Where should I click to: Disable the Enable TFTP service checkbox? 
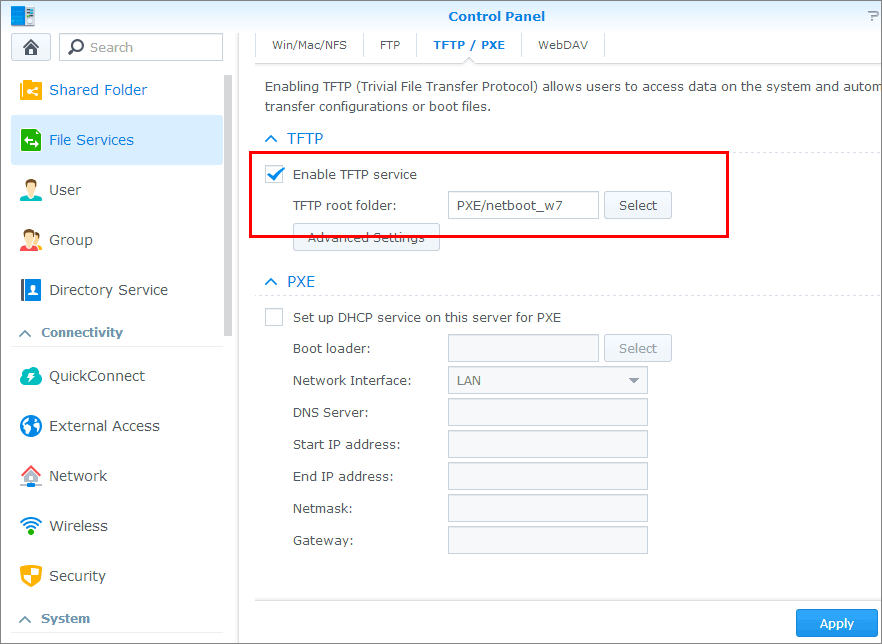tap(274, 173)
